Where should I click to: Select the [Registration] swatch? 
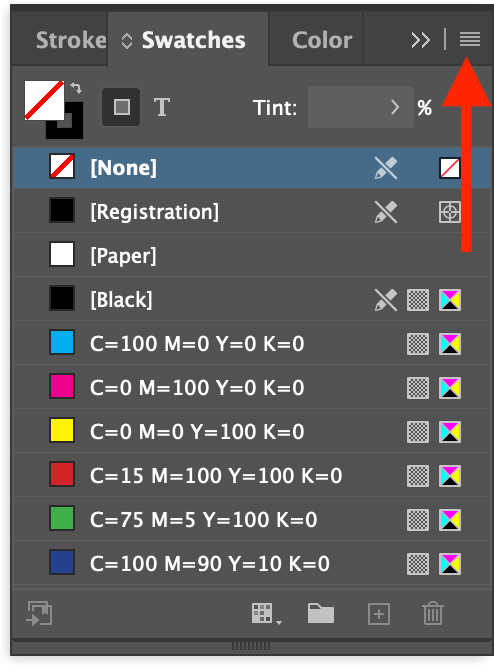[x=252, y=212]
